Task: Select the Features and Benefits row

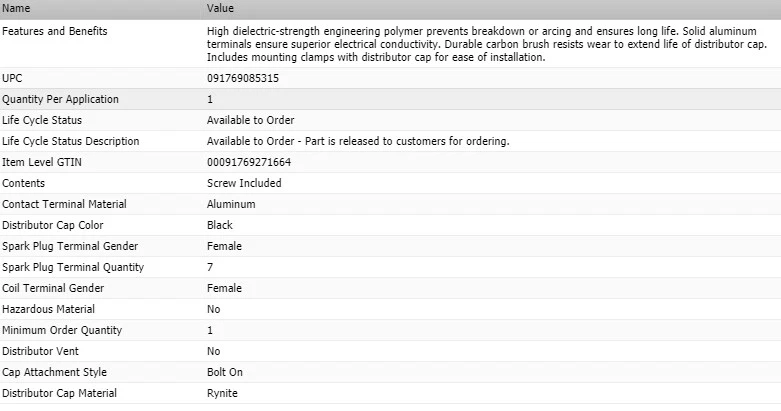Action: point(55,31)
